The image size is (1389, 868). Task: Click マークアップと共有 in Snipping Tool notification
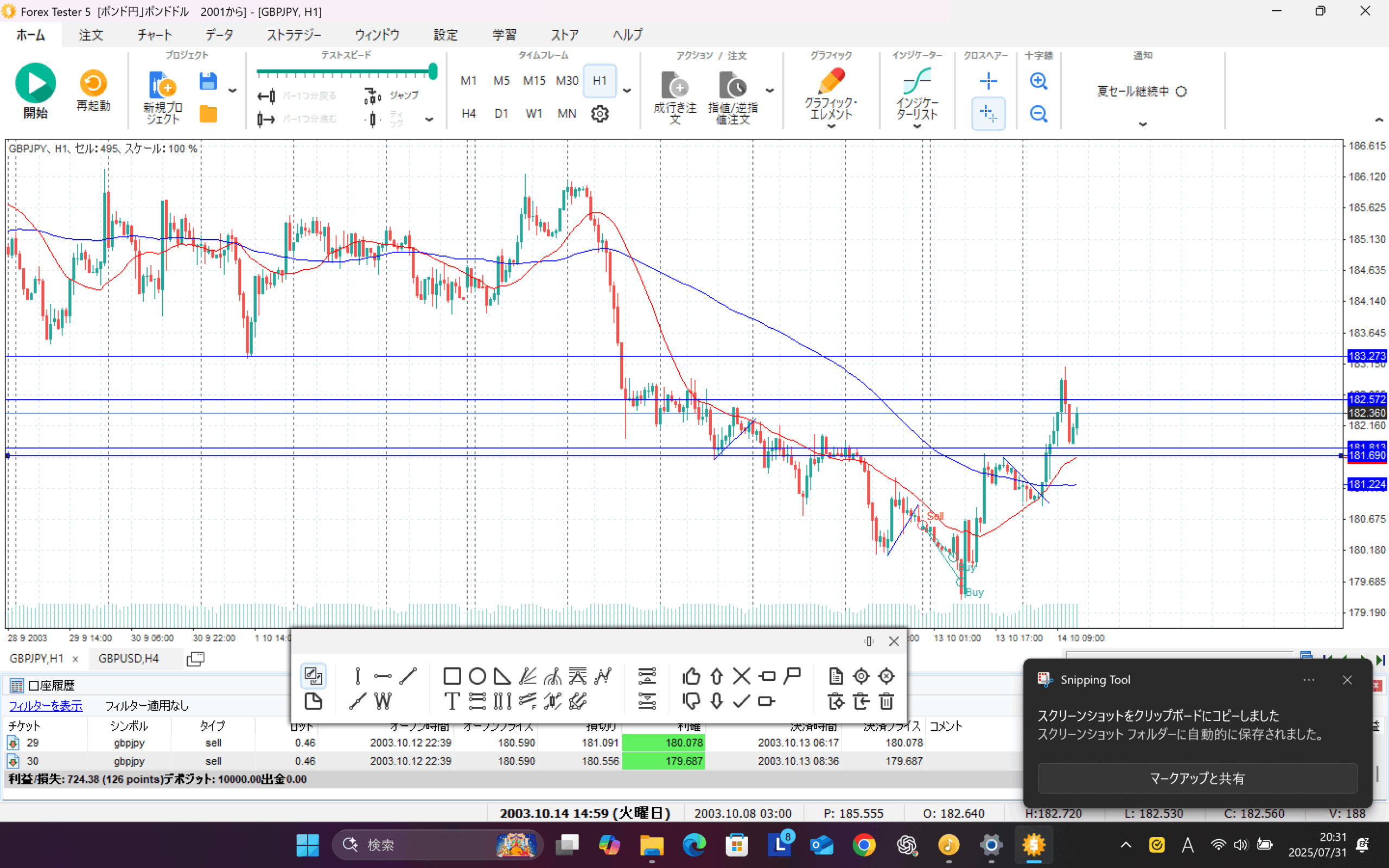(1197, 778)
